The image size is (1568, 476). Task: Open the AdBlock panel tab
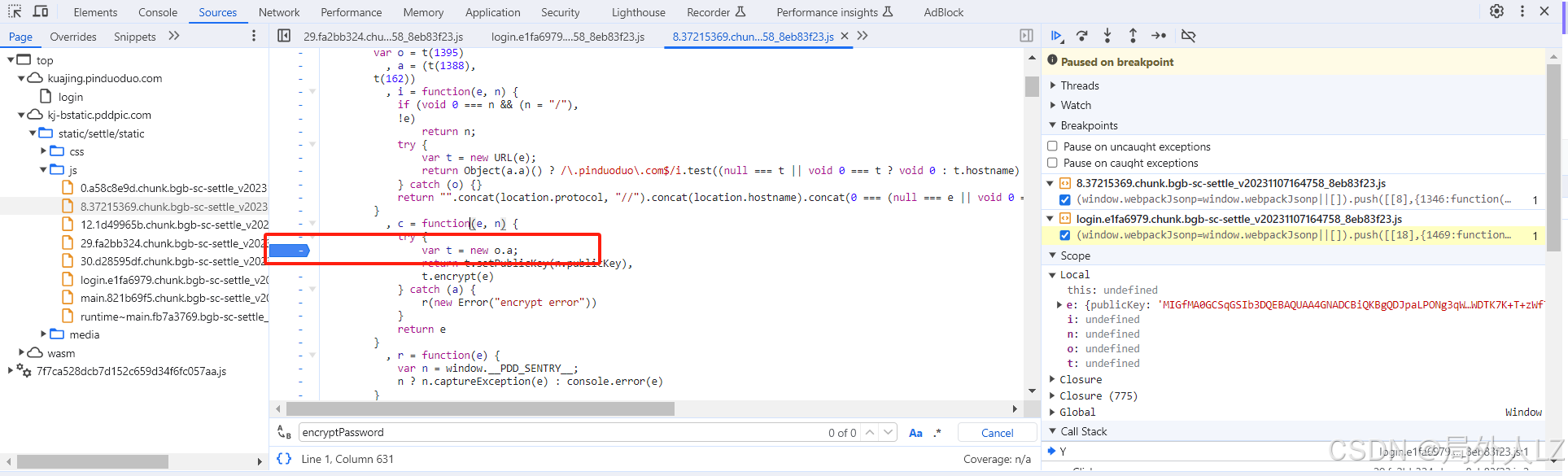coord(944,12)
